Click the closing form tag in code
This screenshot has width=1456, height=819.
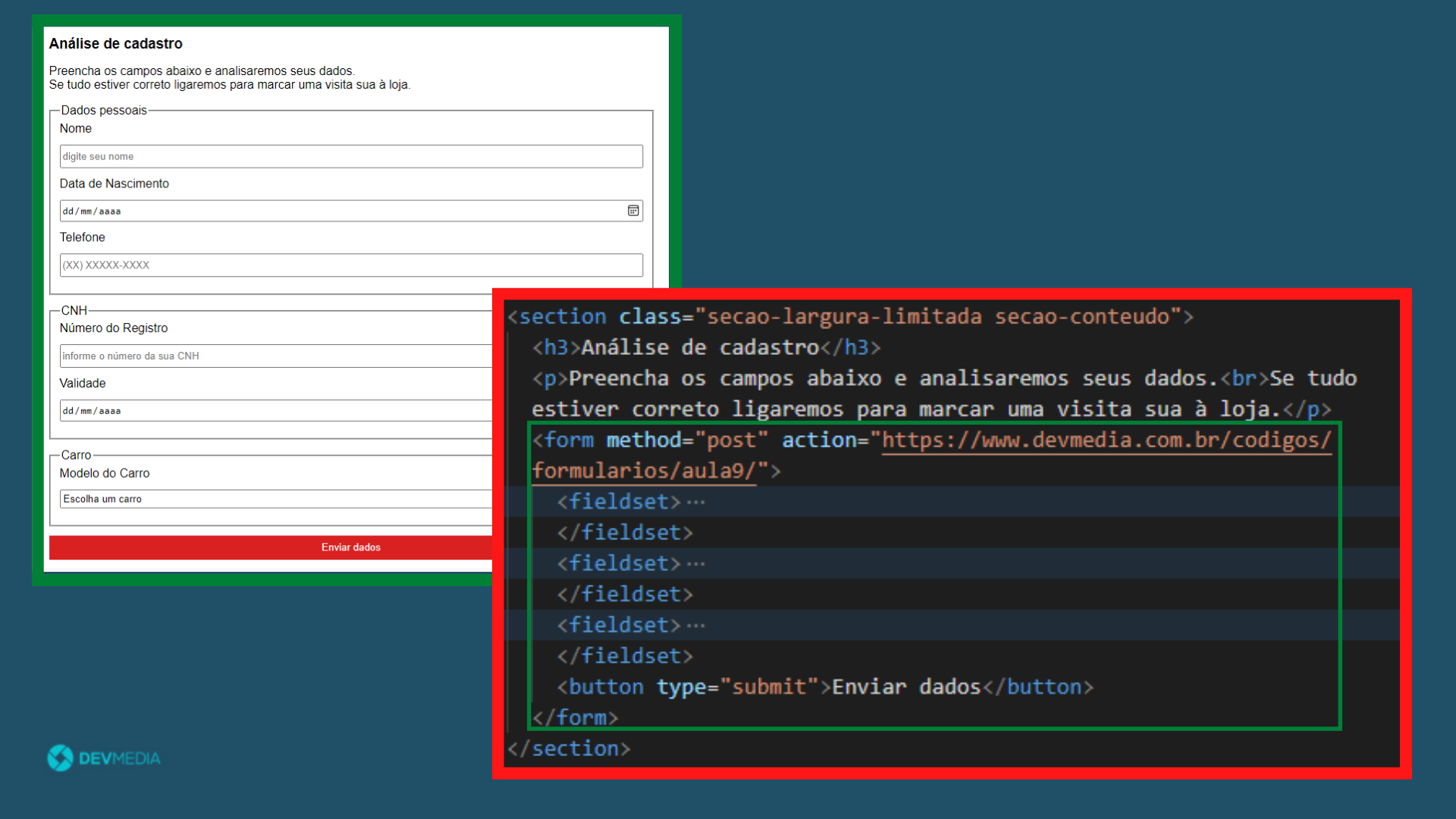pos(575,717)
